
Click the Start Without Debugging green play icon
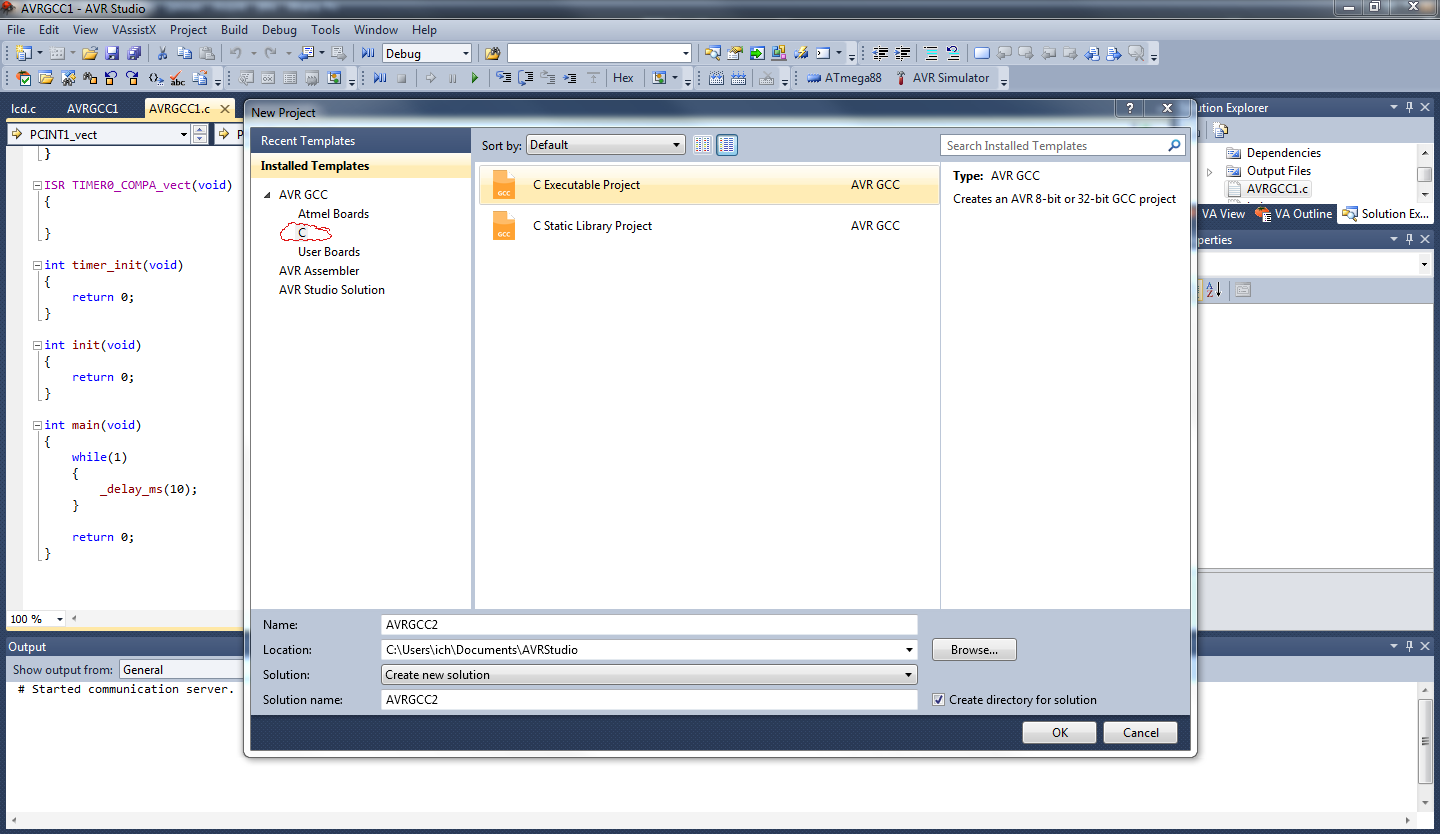475,78
